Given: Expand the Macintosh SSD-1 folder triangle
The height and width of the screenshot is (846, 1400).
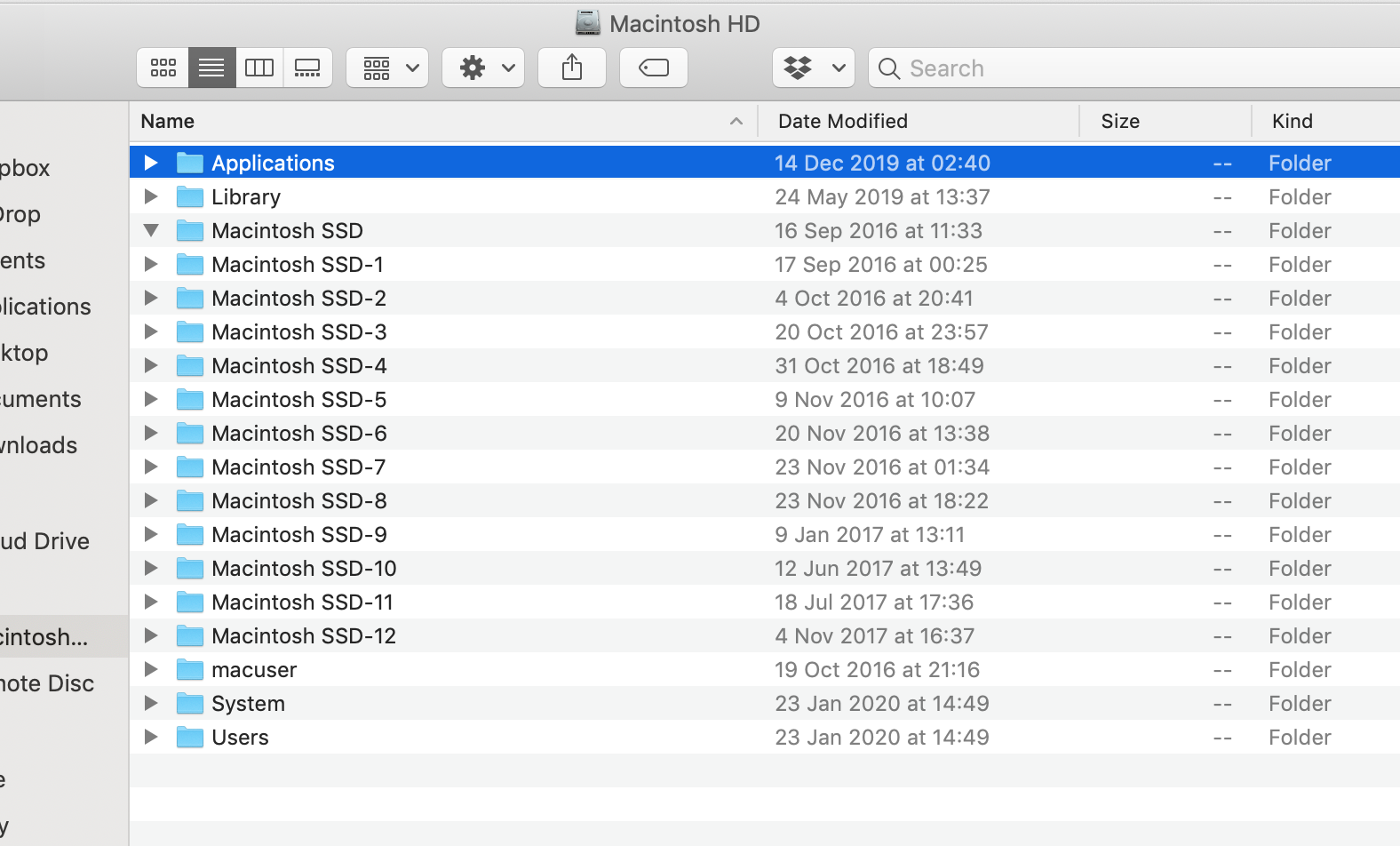Looking at the screenshot, I should point(151,264).
